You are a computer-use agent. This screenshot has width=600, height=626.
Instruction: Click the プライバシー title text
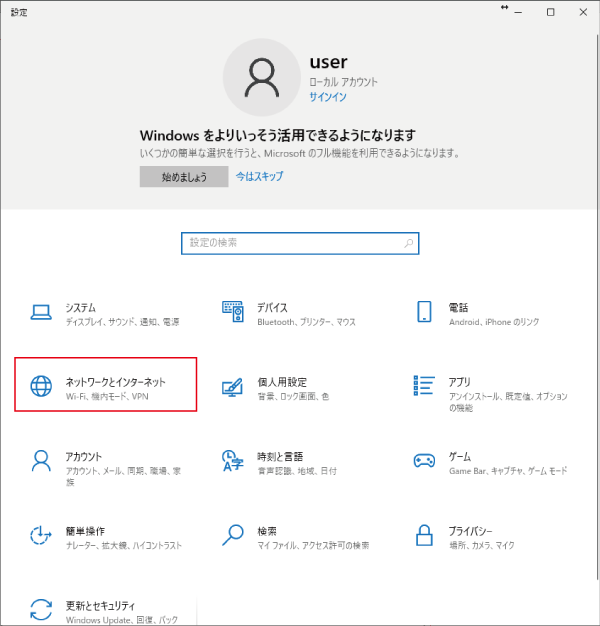click(x=470, y=531)
